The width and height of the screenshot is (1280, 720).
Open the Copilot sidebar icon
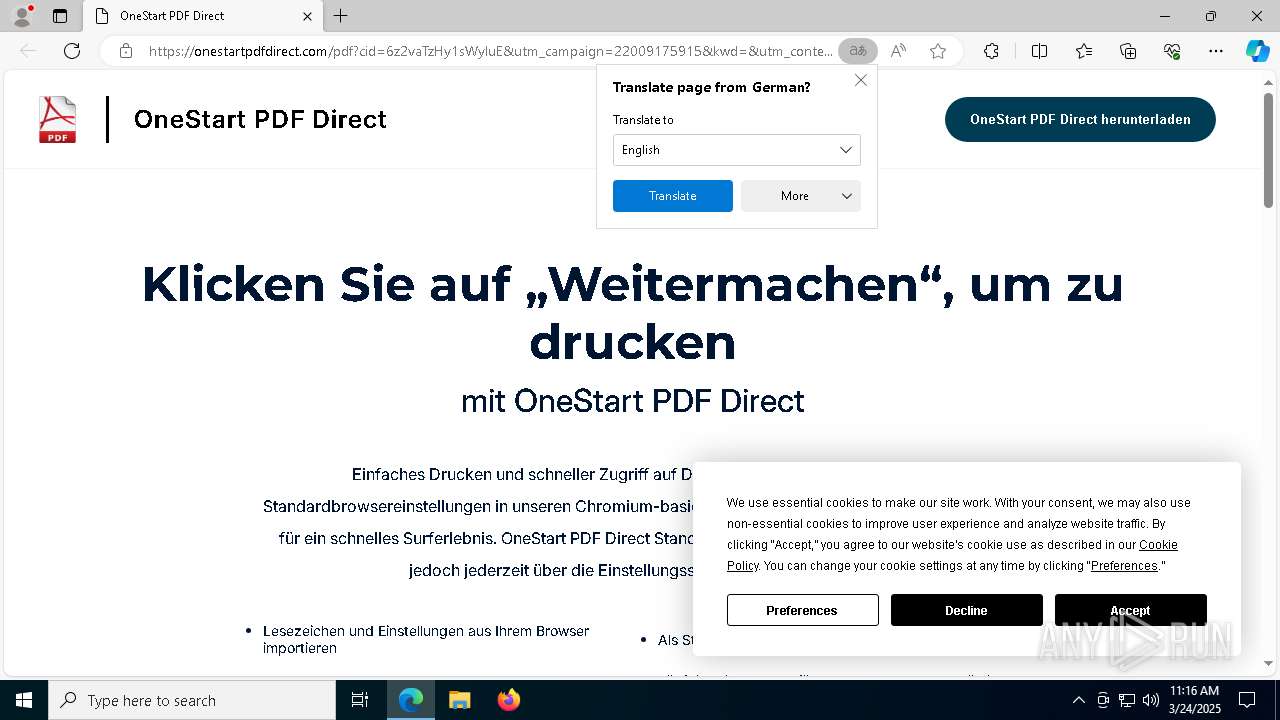1257,51
